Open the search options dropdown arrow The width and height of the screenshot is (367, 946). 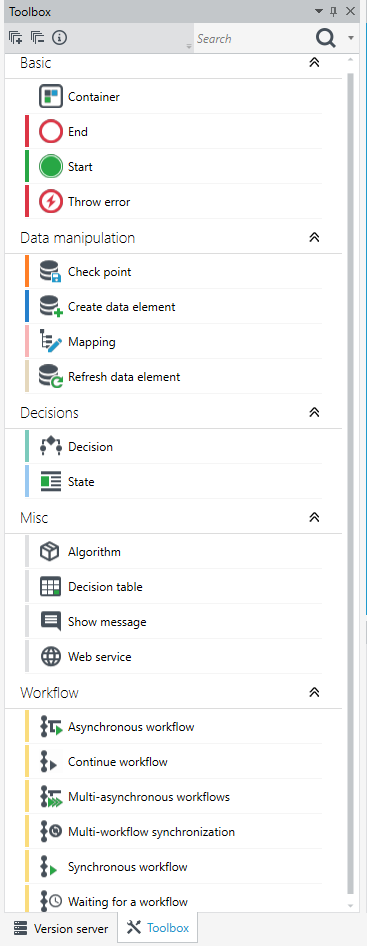351,39
